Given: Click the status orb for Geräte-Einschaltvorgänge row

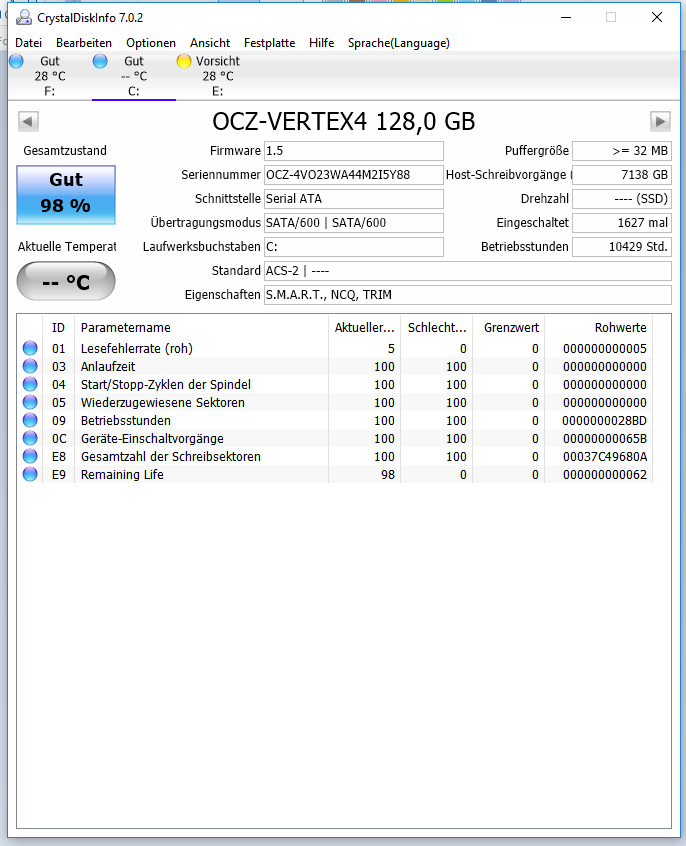Looking at the screenshot, I should click(30, 438).
